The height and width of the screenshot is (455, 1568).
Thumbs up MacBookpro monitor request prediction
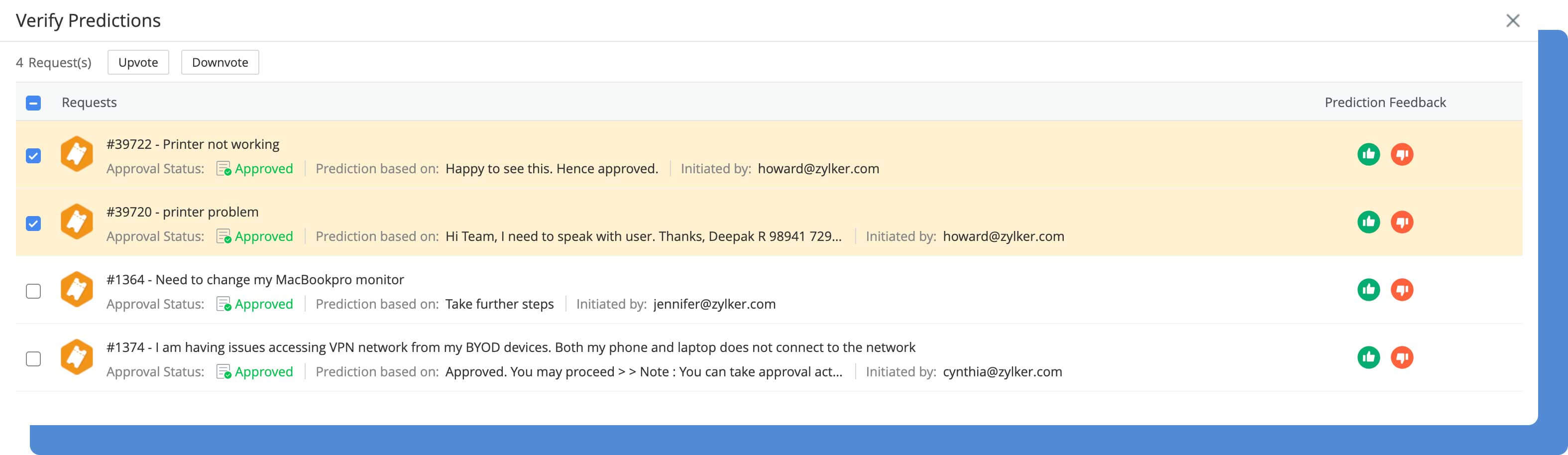1368,289
